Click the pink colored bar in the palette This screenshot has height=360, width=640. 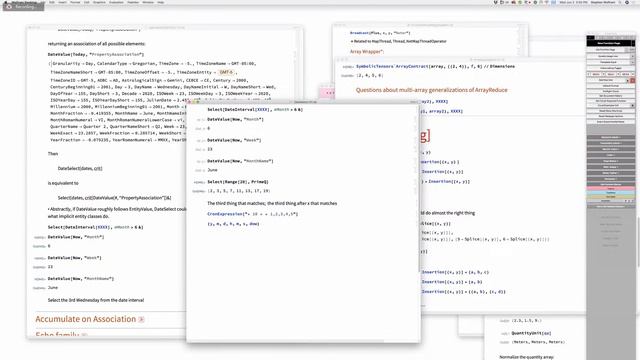611,188
